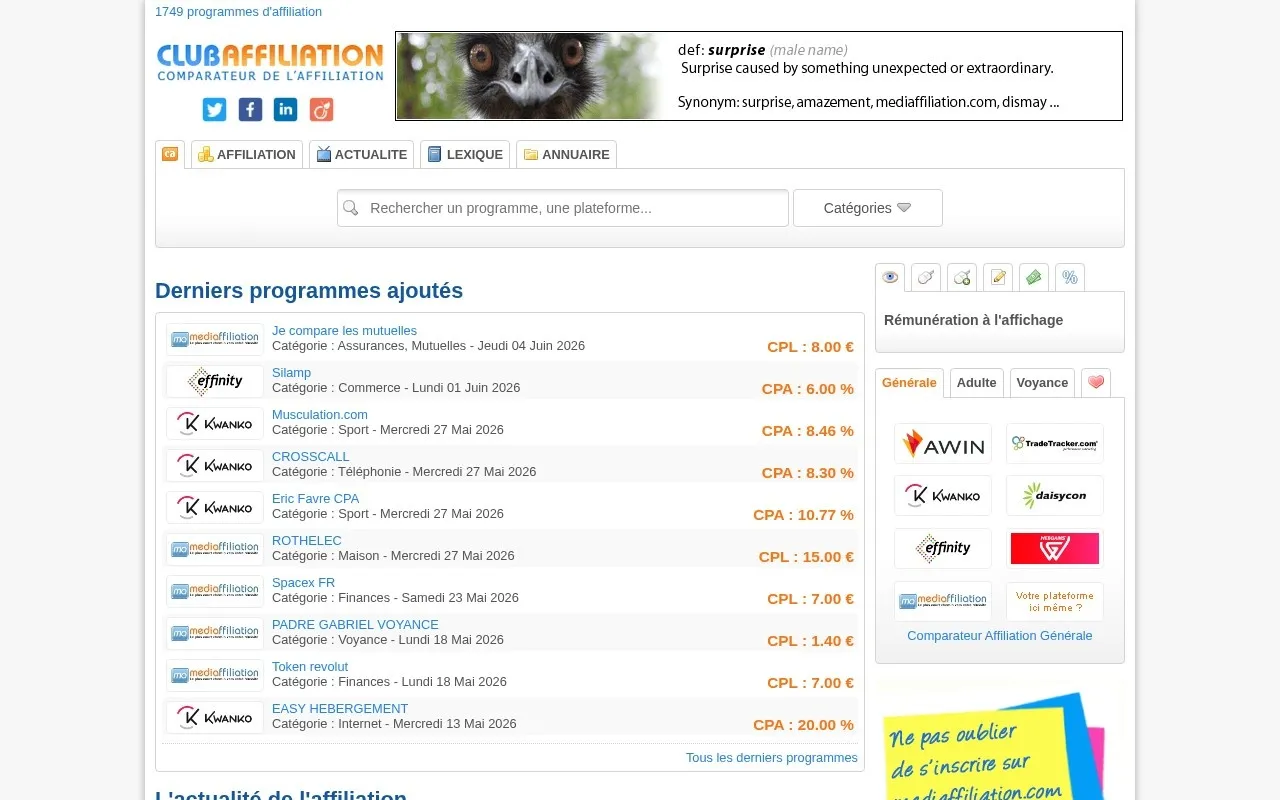Screen dimensions: 1280x800
Task: Open the Twitter social icon
Action: [214, 109]
